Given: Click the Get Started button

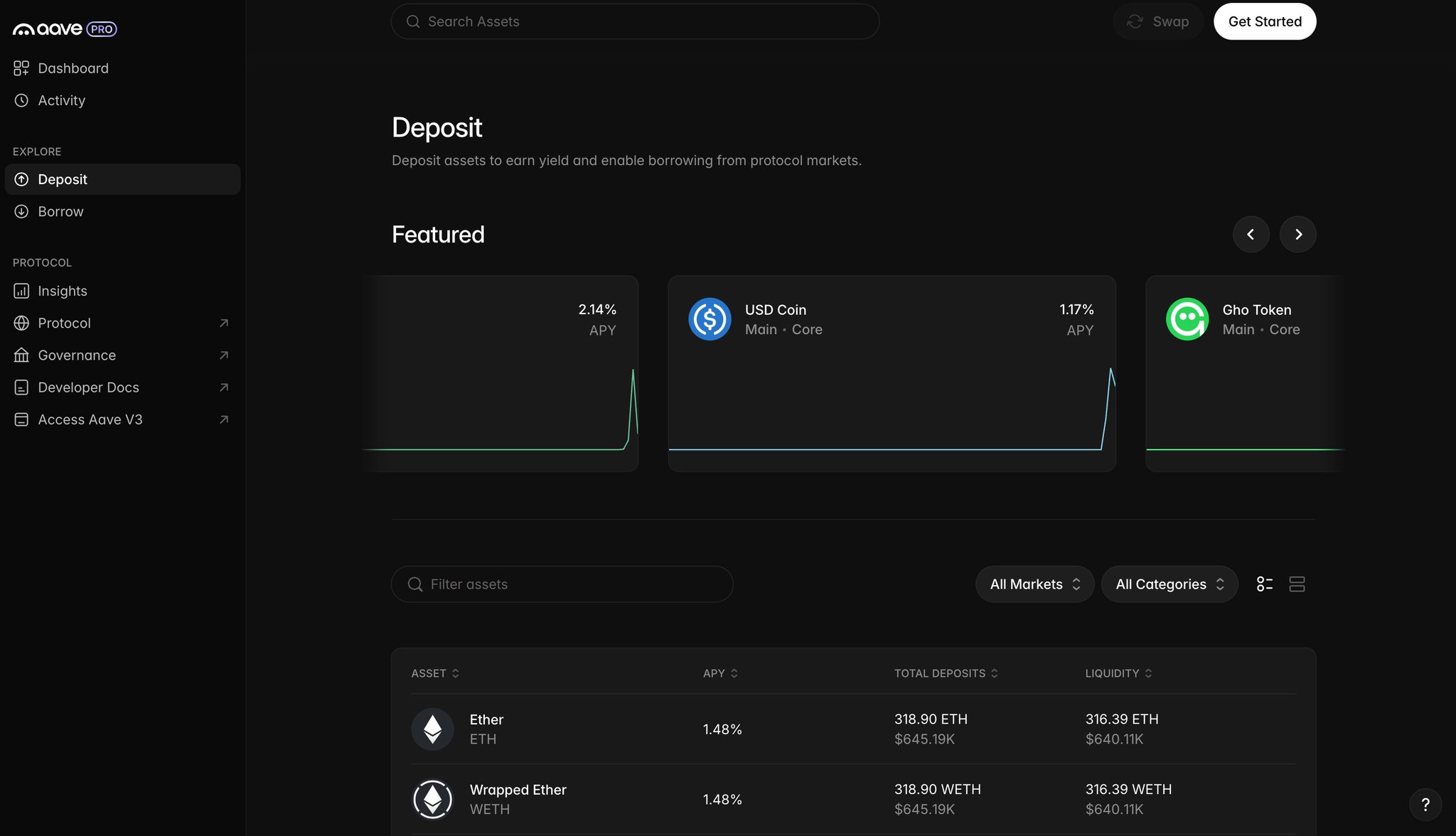Looking at the screenshot, I should pyautogui.click(x=1264, y=22).
